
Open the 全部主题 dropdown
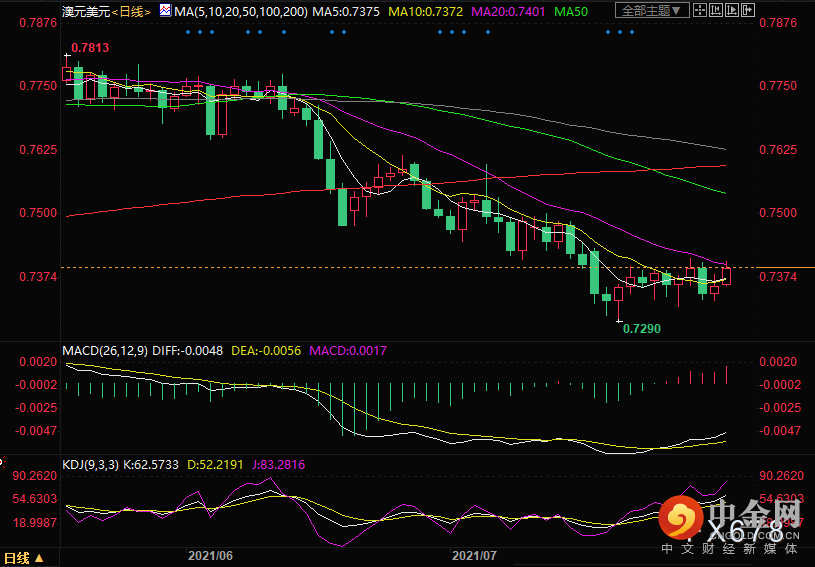click(652, 10)
